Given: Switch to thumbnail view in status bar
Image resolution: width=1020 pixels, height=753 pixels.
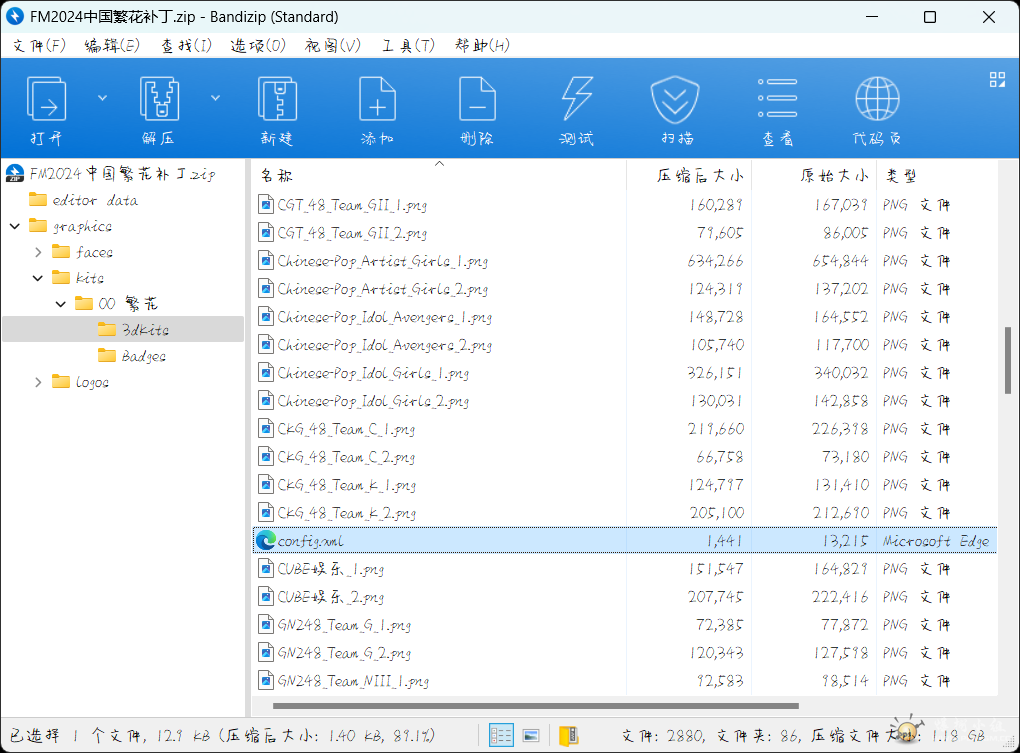Looking at the screenshot, I should [531, 735].
